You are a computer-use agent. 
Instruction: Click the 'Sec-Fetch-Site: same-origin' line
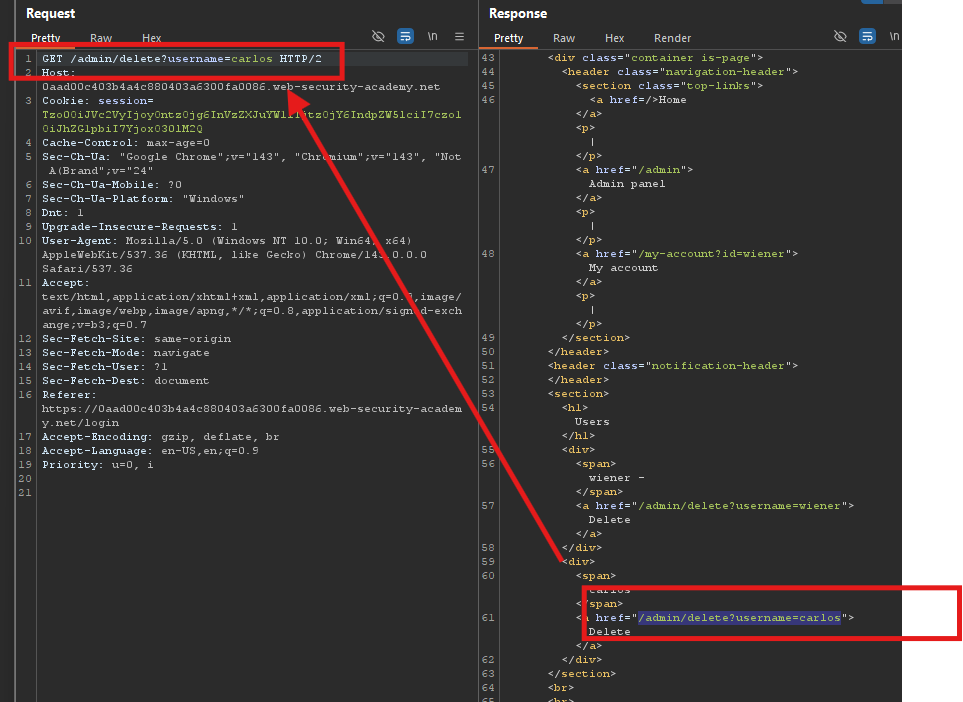point(136,339)
